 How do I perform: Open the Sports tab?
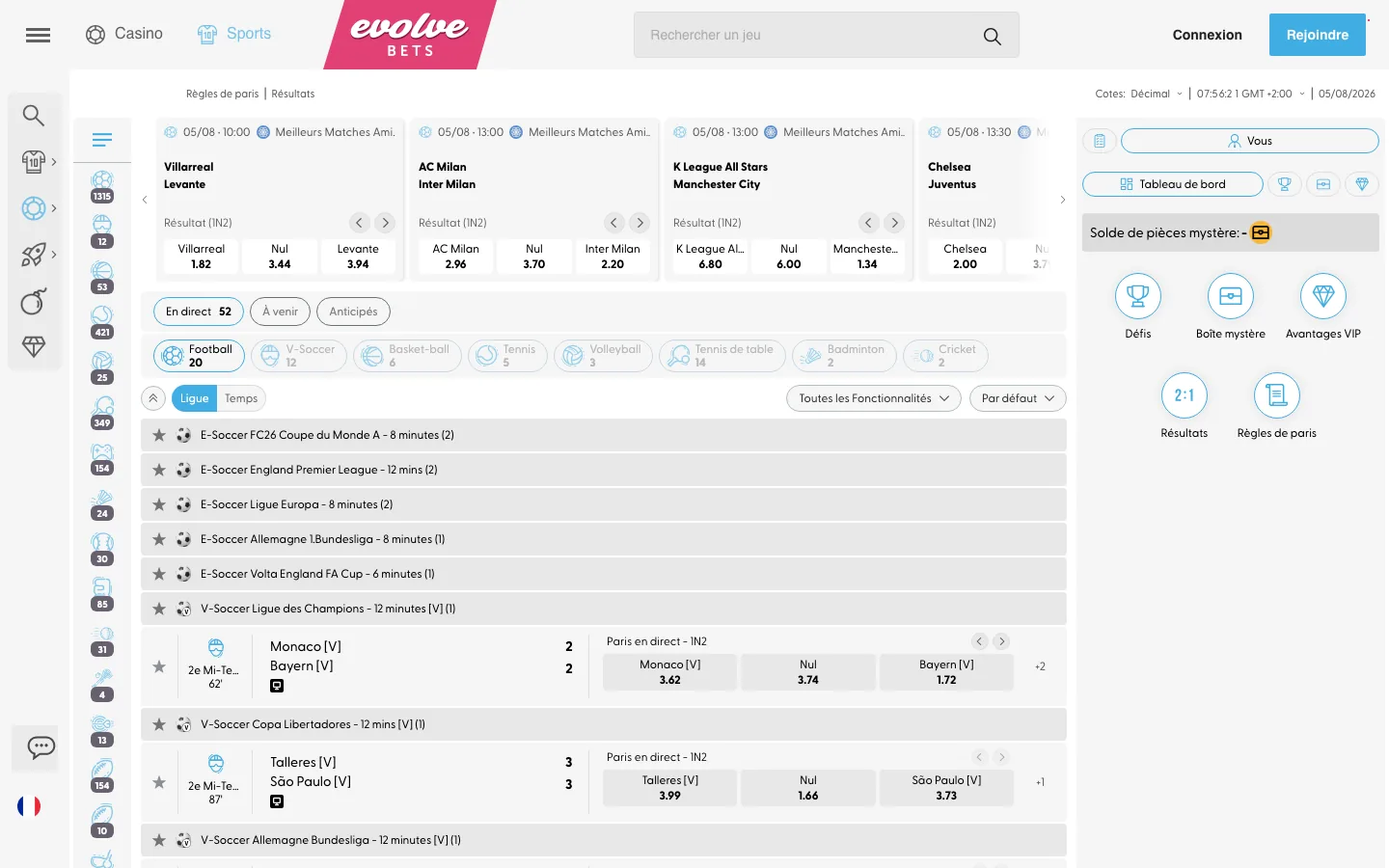click(234, 34)
